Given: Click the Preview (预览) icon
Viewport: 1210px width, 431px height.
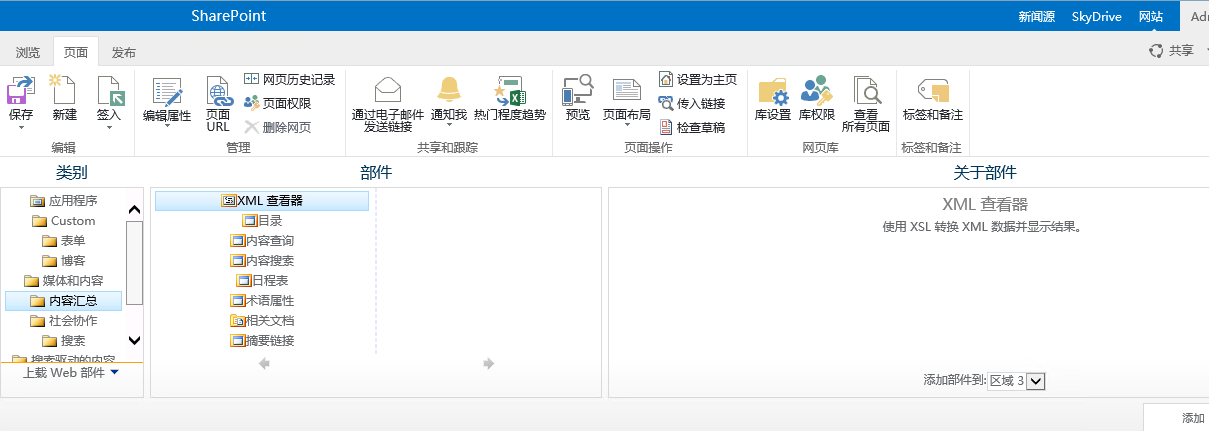Looking at the screenshot, I should coord(578,90).
